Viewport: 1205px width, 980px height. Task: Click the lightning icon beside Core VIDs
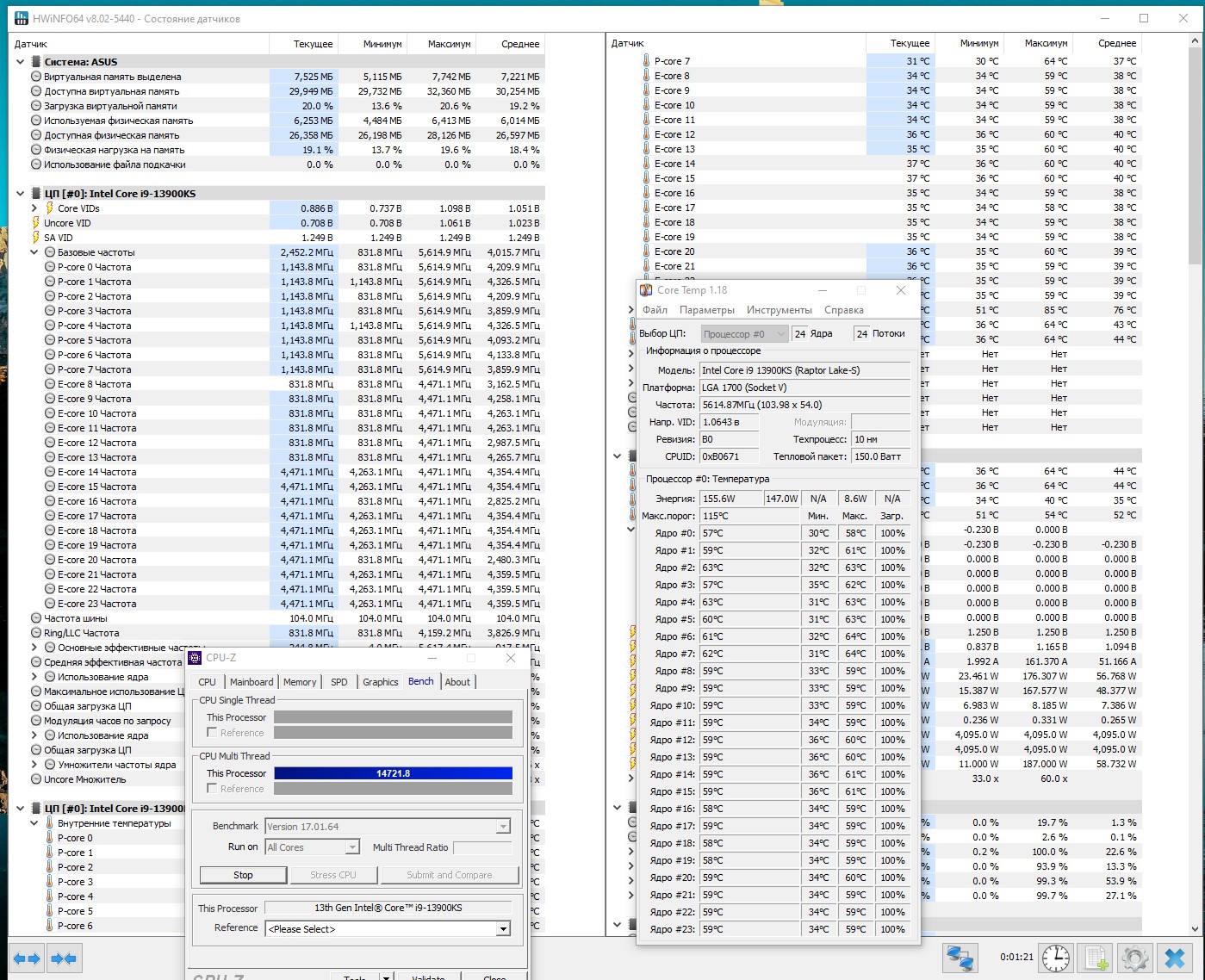[x=49, y=208]
